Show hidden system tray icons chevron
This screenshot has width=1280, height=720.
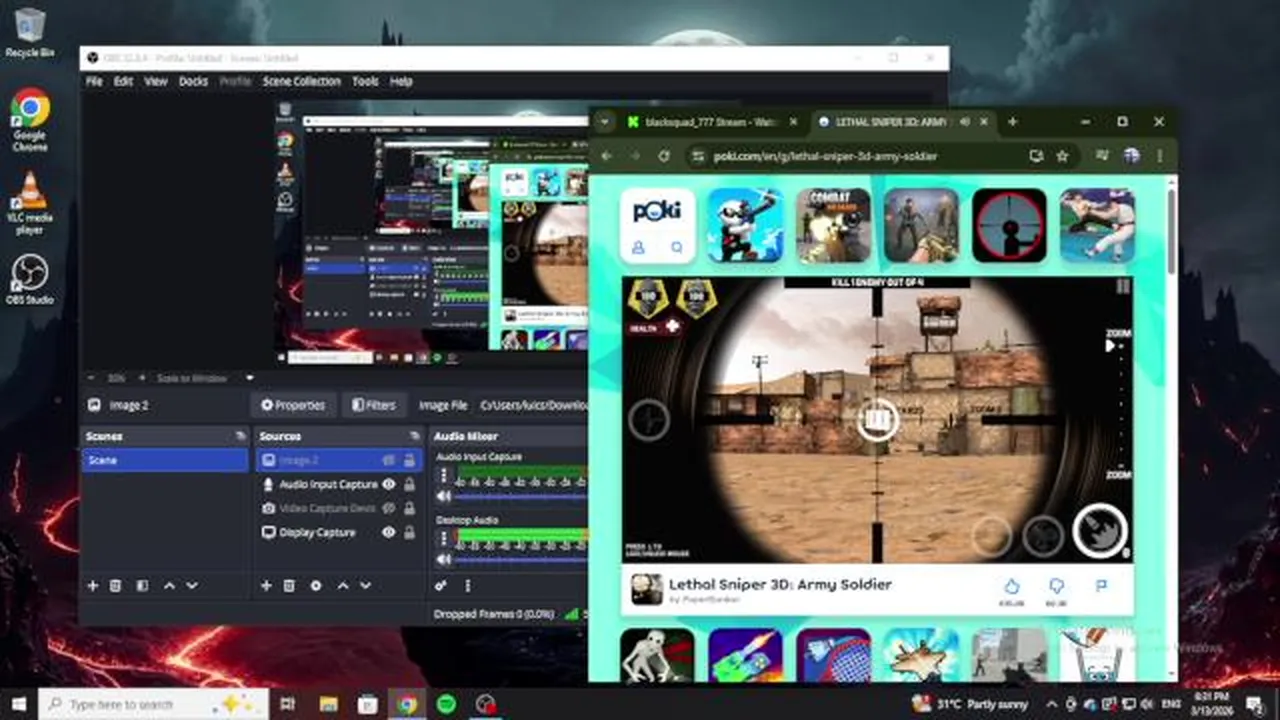pos(1054,704)
